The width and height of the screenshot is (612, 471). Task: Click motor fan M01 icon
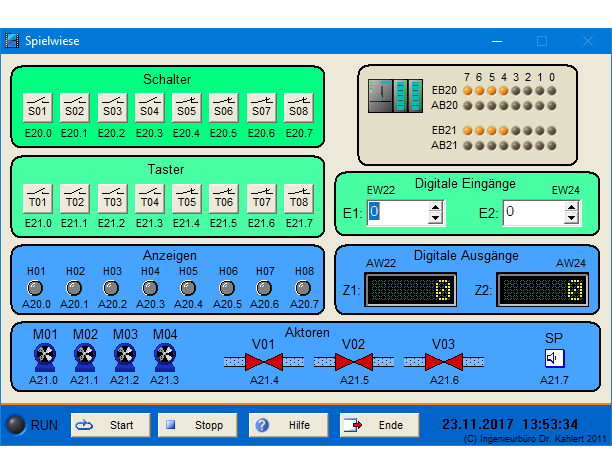point(45,357)
